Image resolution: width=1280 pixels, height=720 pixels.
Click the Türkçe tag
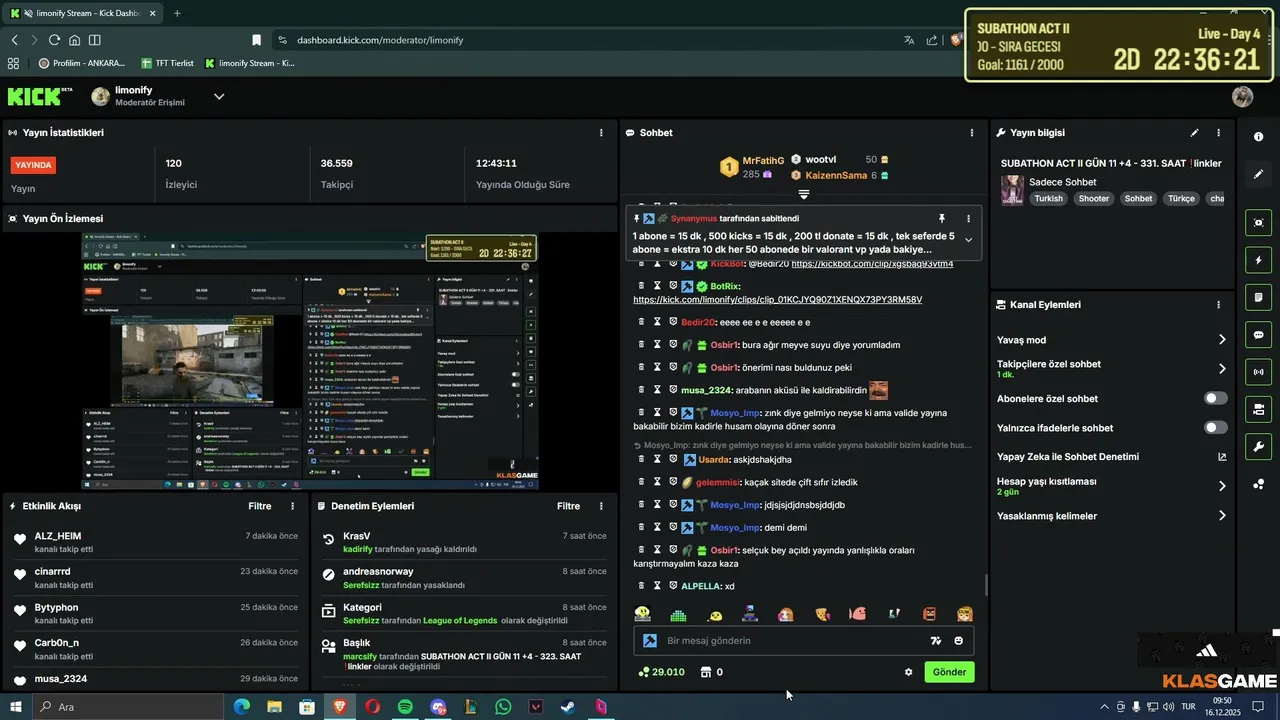pyautogui.click(x=1181, y=199)
